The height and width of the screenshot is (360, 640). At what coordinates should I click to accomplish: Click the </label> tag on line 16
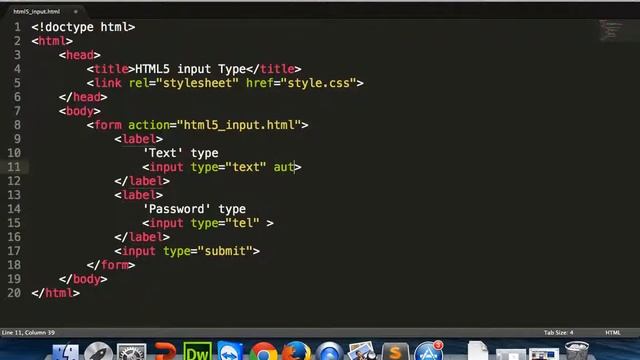coord(142,237)
